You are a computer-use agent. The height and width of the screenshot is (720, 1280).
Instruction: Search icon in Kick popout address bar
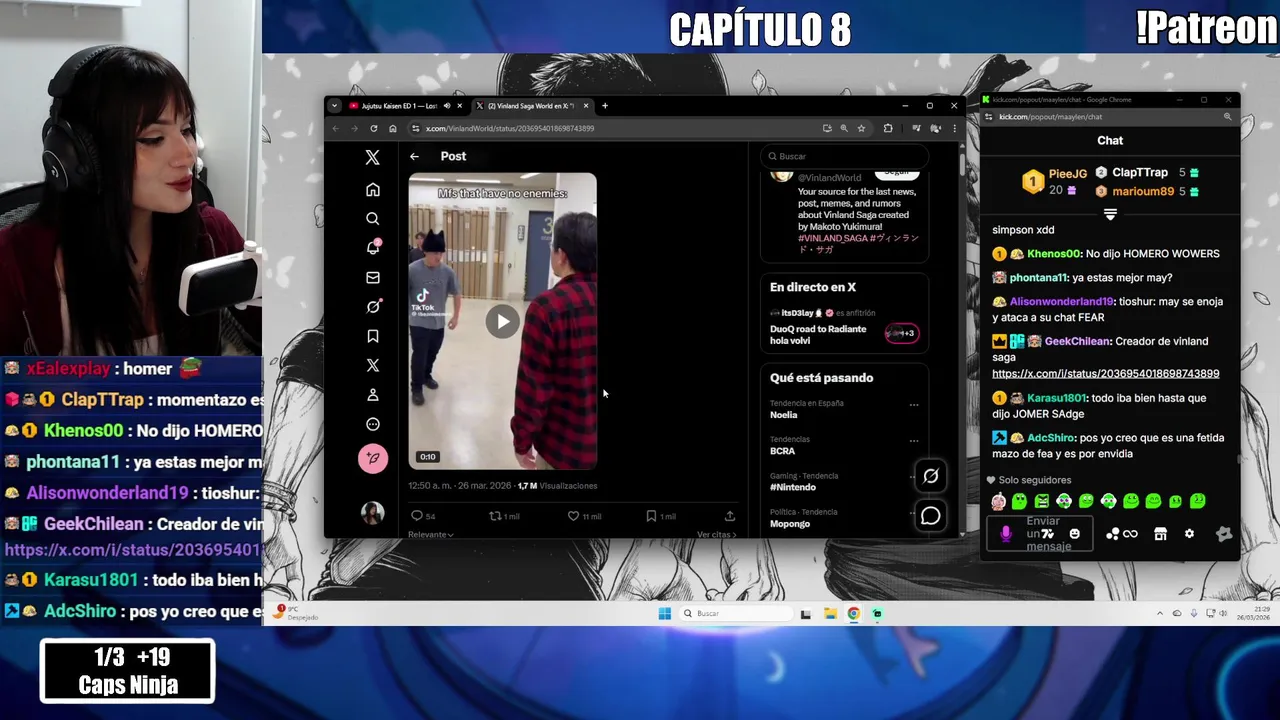(1227, 117)
